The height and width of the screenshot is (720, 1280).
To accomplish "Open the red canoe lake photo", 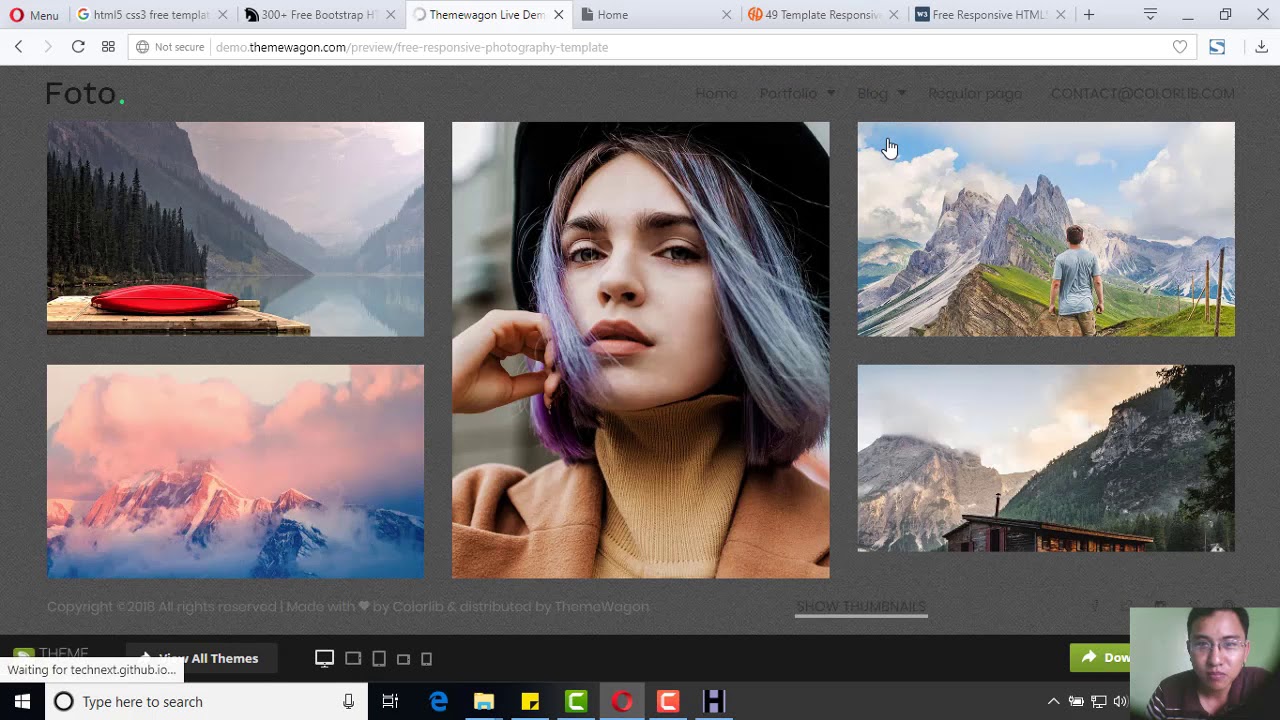I will click(235, 229).
